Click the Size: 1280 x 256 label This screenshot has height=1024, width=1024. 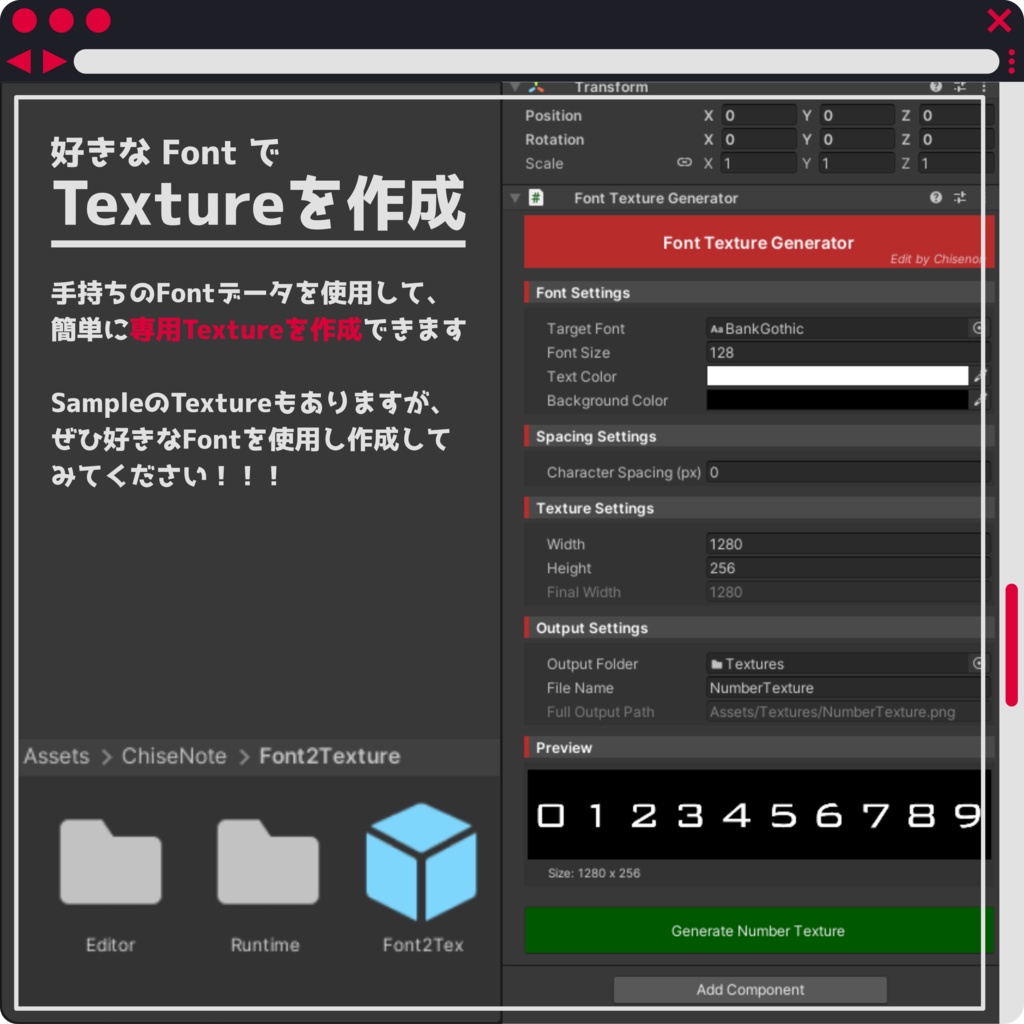pyautogui.click(x=594, y=873)
